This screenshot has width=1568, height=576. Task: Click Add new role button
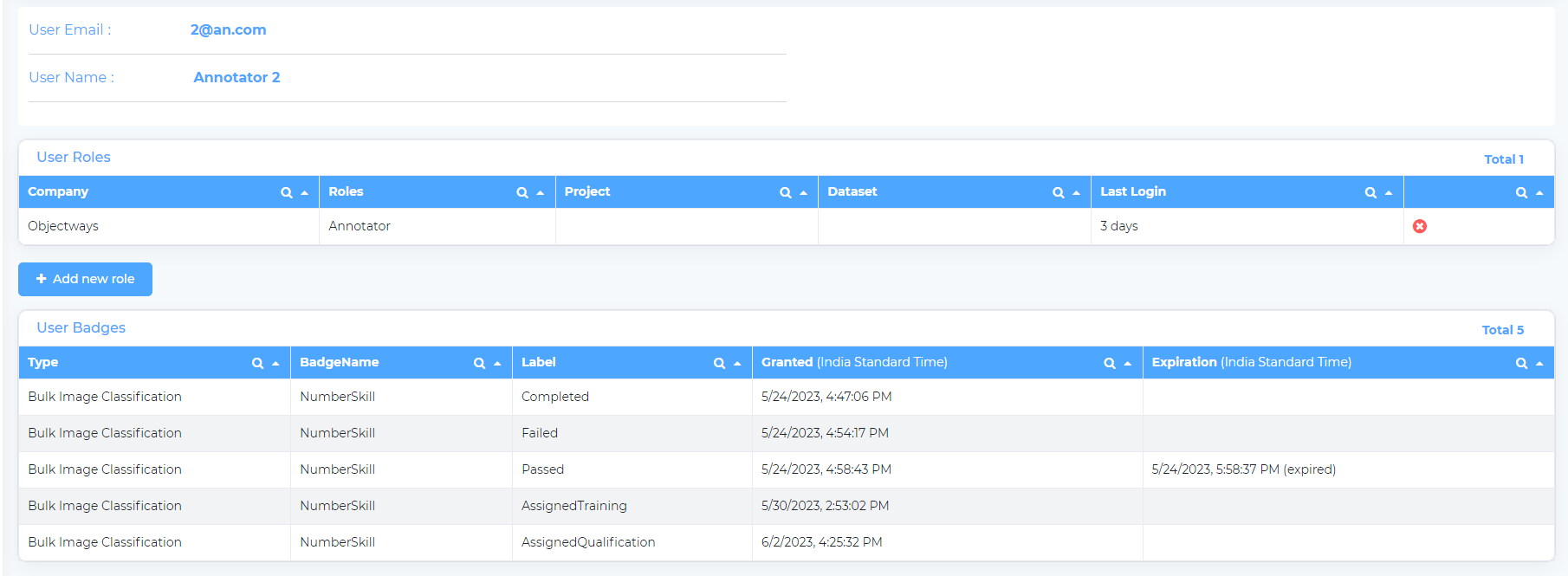tap(85, 279)
